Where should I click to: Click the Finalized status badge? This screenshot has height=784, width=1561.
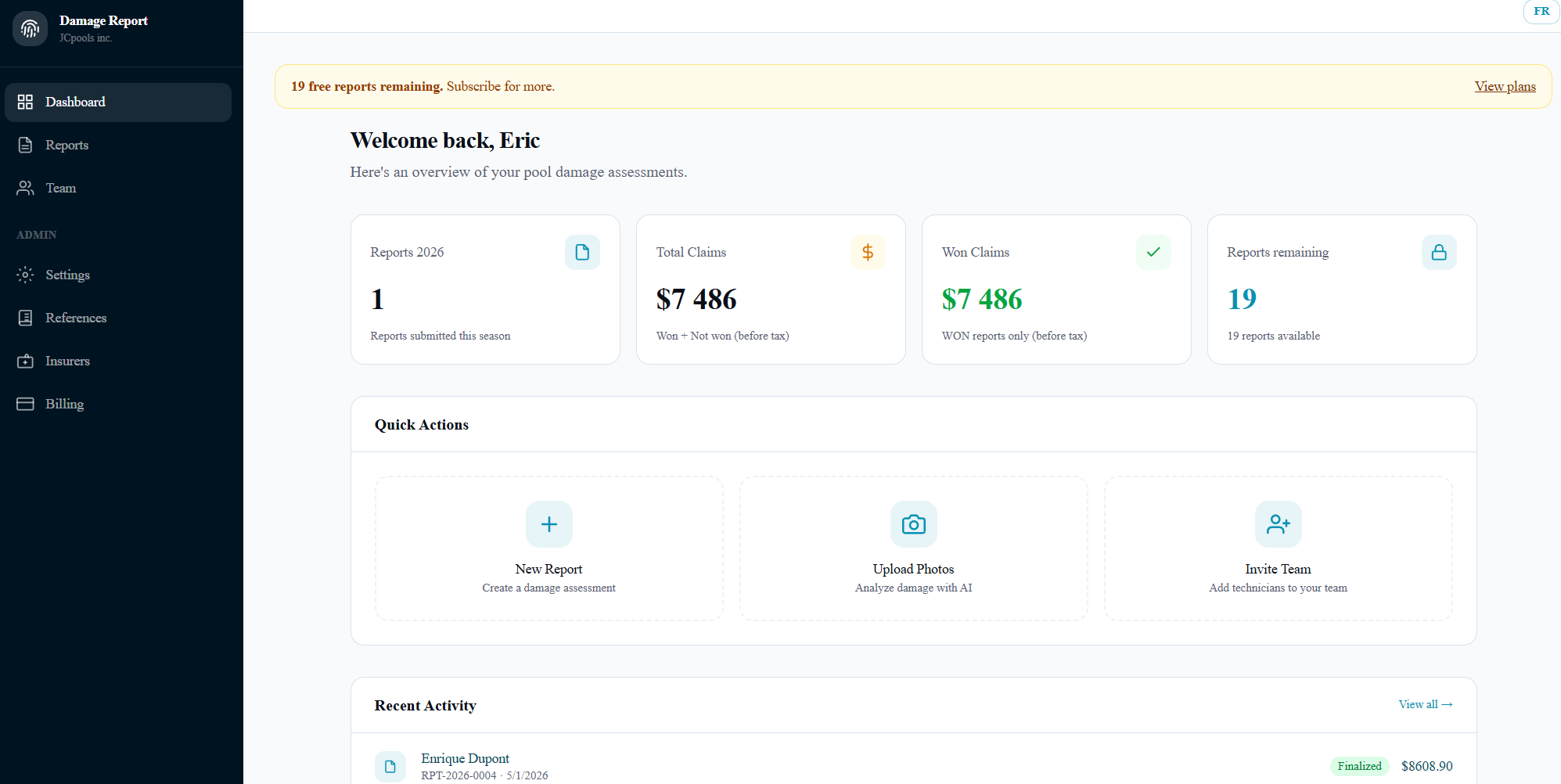coord(1359,766)
